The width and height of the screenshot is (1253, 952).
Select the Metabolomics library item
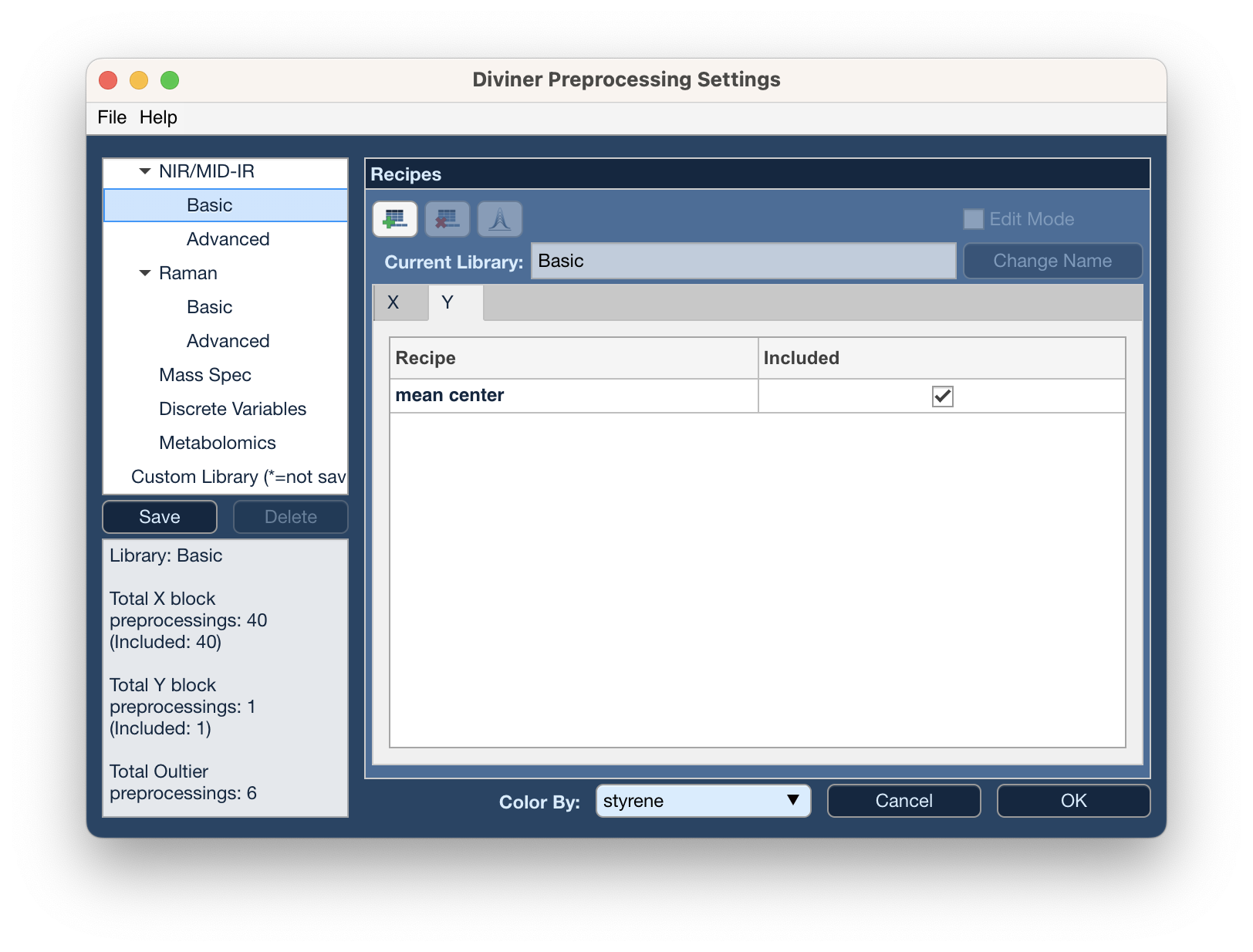(218, 443)
